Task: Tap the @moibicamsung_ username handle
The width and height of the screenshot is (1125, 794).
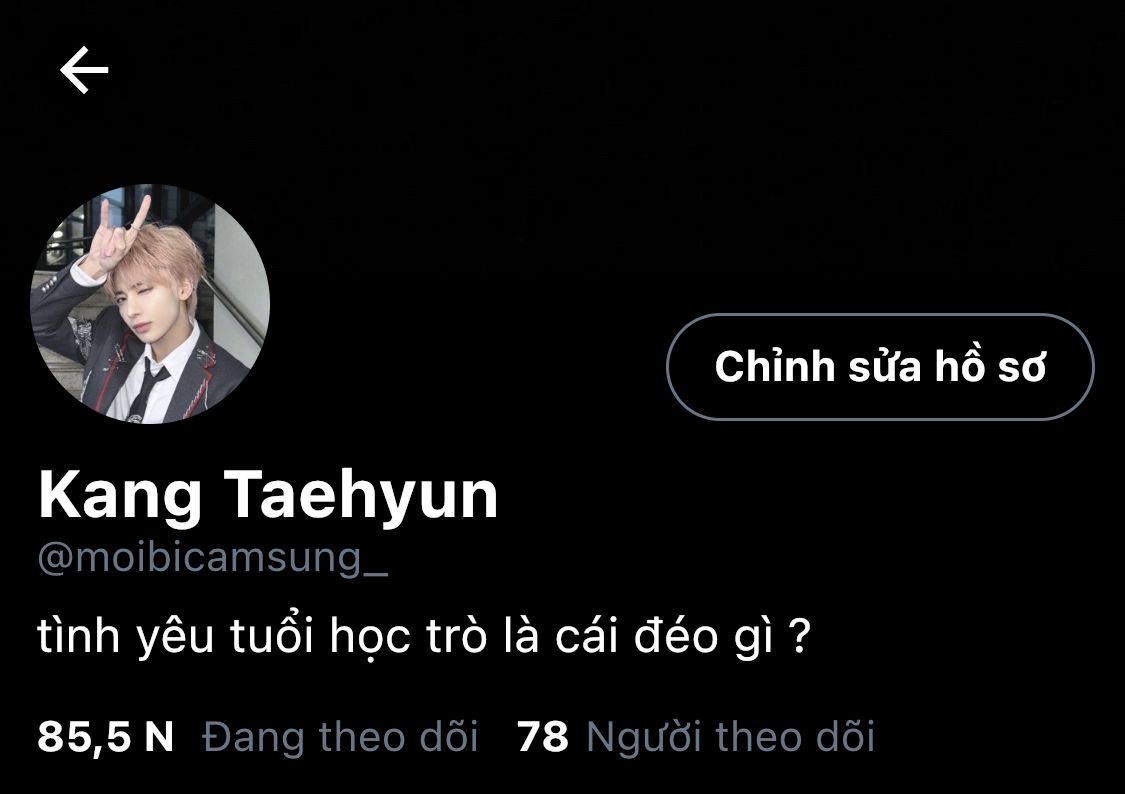Action: [x=213, y=557]
